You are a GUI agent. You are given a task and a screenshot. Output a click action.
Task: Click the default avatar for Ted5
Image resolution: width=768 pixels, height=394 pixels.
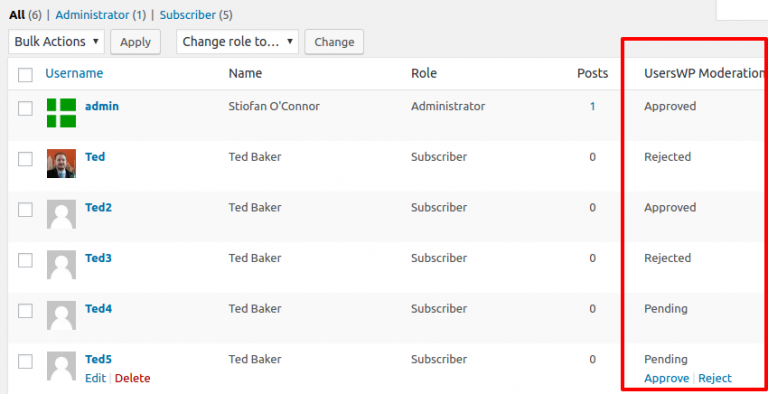(x=61, y=366)
